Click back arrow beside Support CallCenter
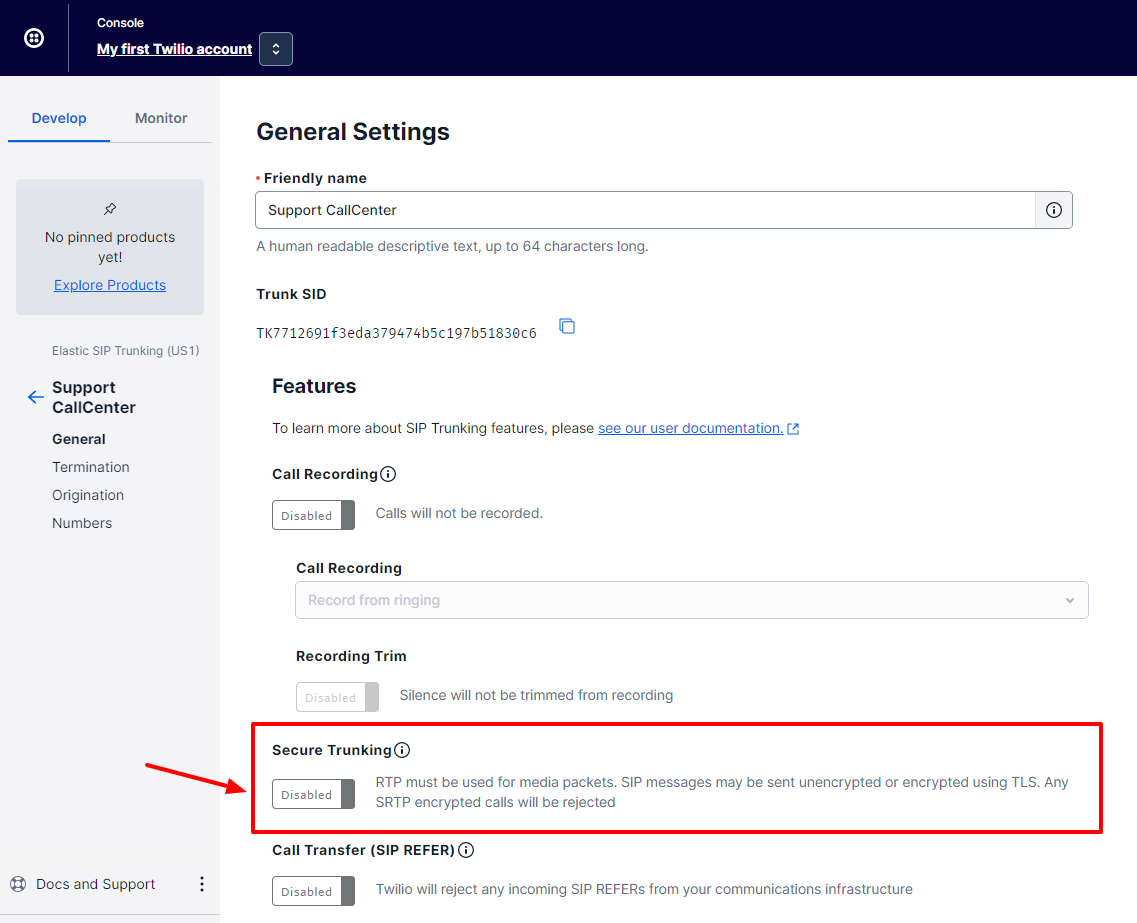 36,397
